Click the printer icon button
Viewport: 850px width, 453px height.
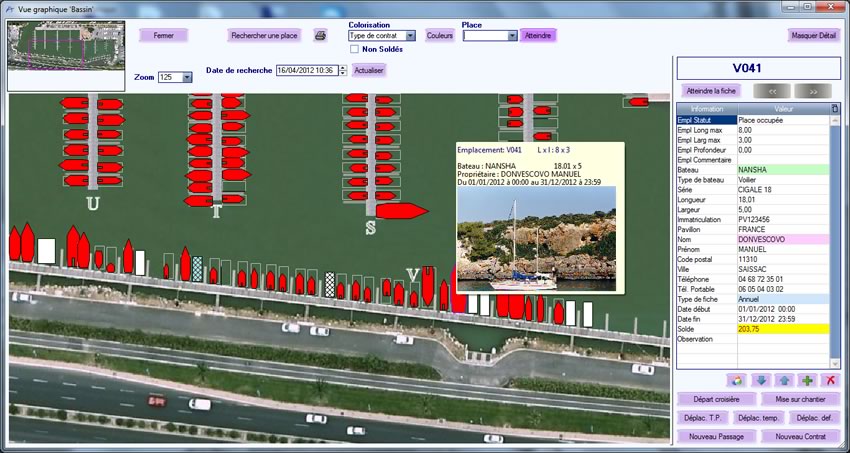320,36
